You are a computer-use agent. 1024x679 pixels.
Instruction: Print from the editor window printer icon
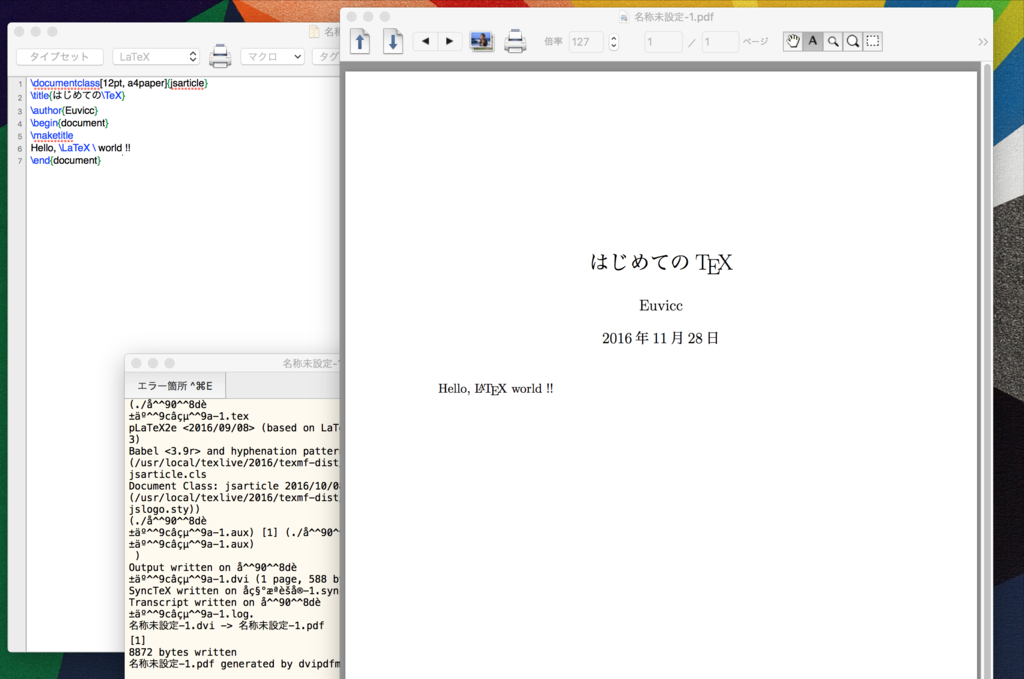(x=220, y=57)
